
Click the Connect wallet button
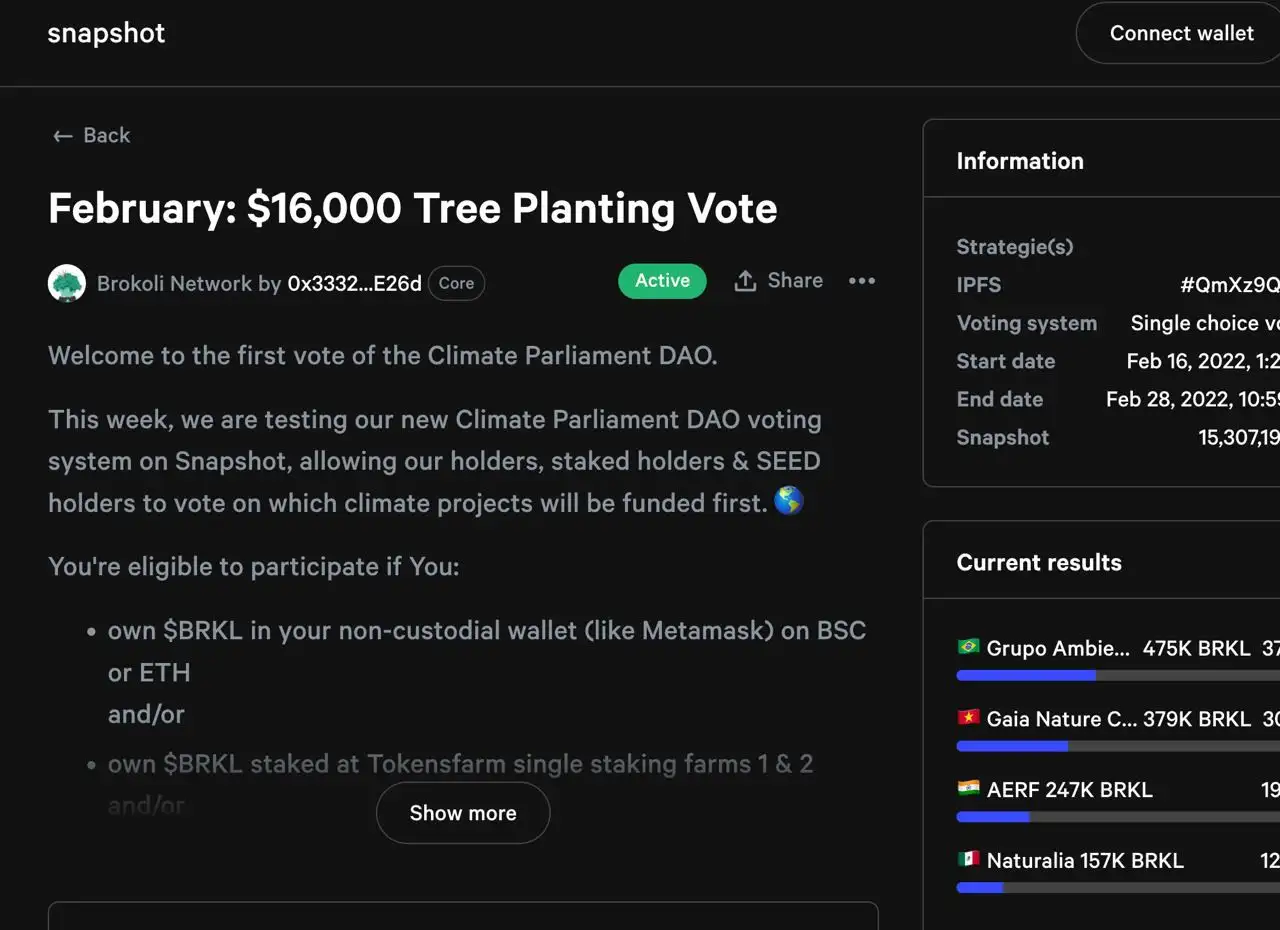1181,33
